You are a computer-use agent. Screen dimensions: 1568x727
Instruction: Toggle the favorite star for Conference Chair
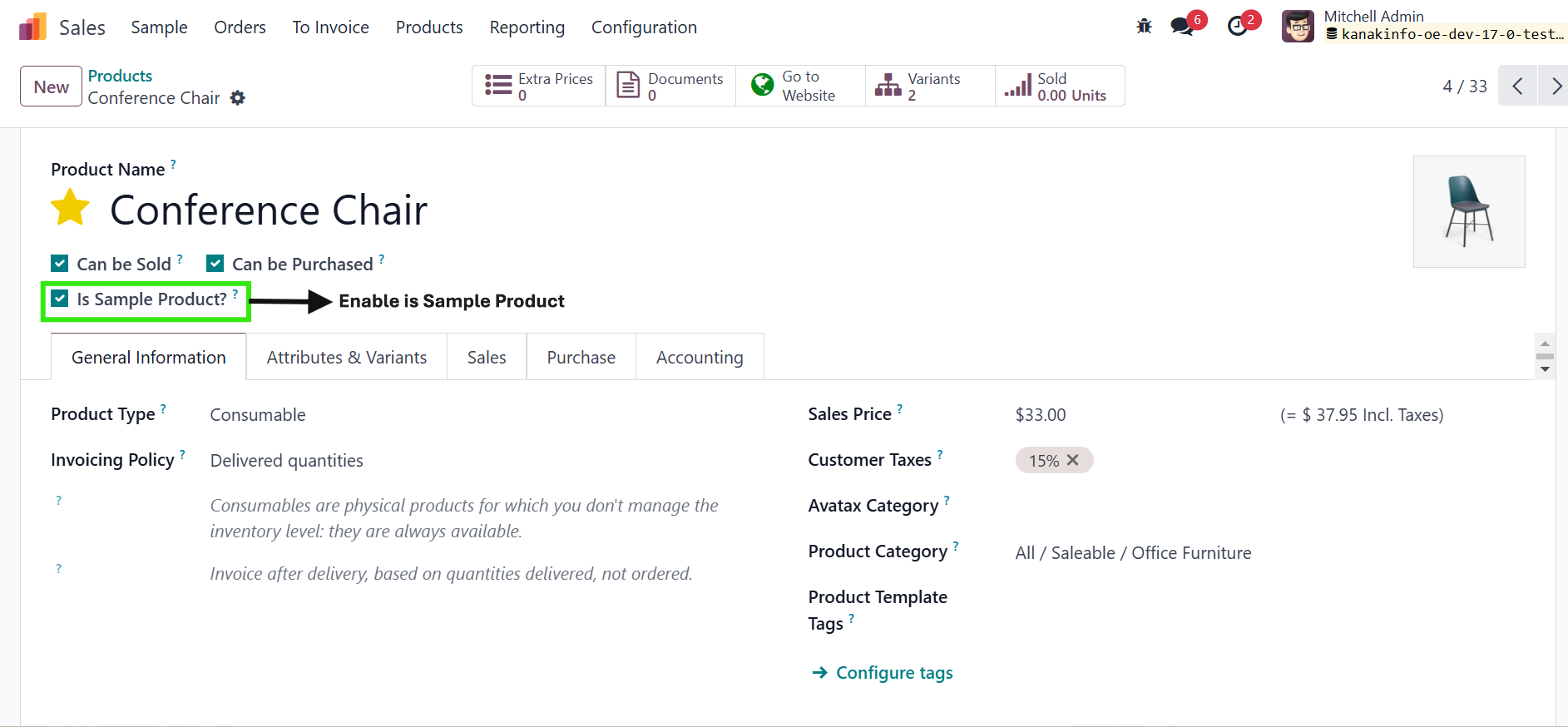71,208
